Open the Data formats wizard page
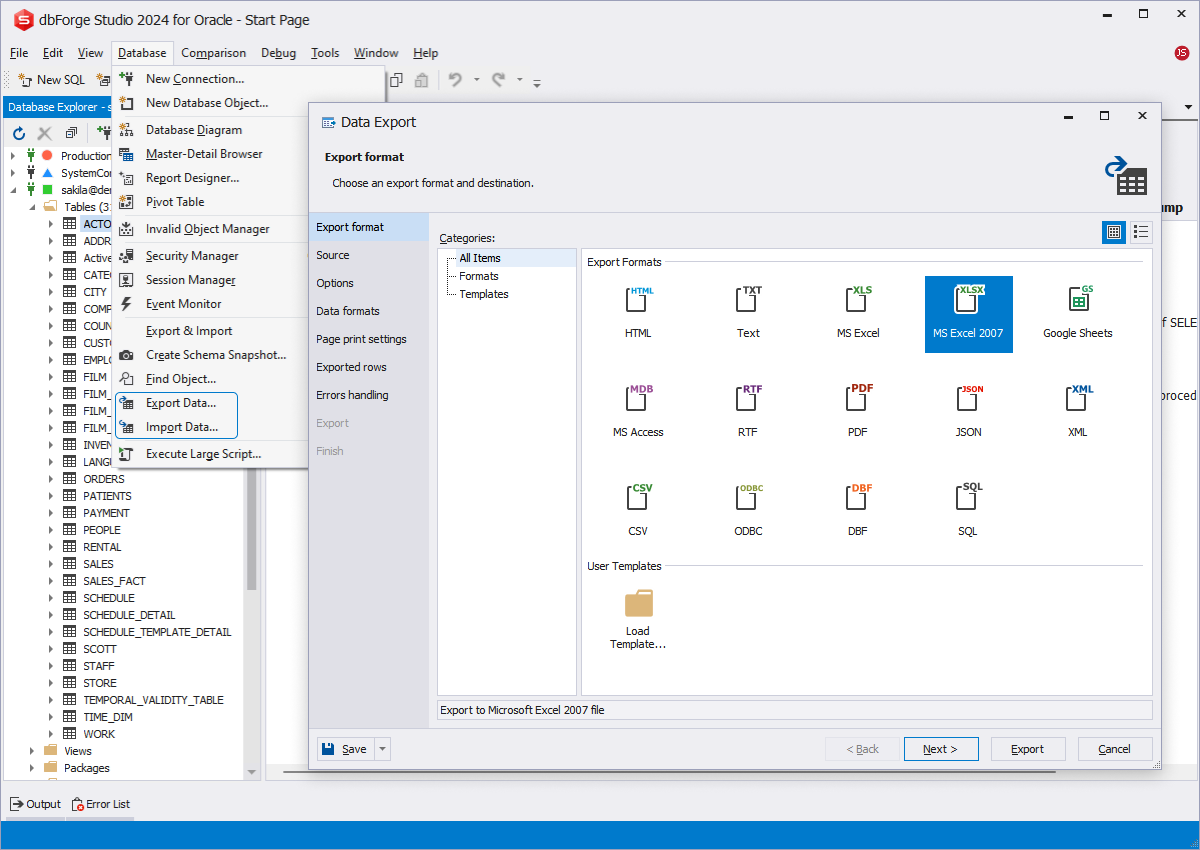Viewport: 1200px width, 850px height. click(348, 311)
